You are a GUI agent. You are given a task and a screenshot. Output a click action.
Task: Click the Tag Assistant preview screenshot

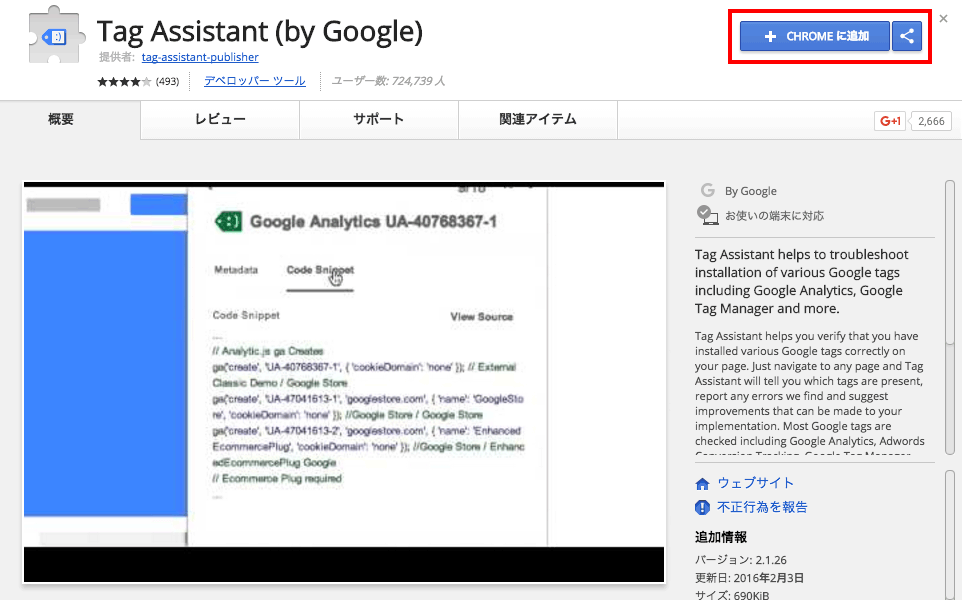tap(344, 382)
